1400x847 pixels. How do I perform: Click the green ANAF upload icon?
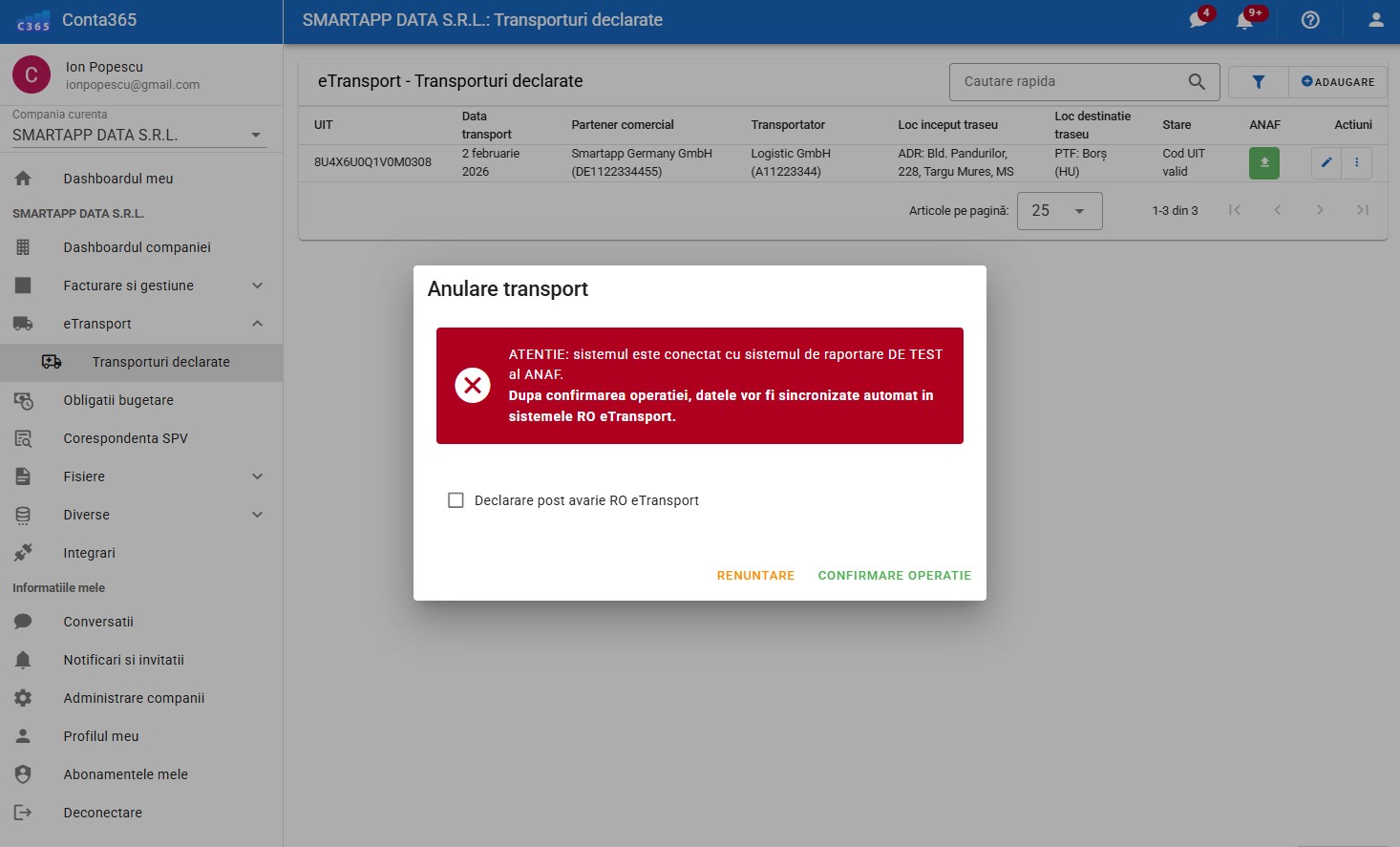pos(1263,162)
